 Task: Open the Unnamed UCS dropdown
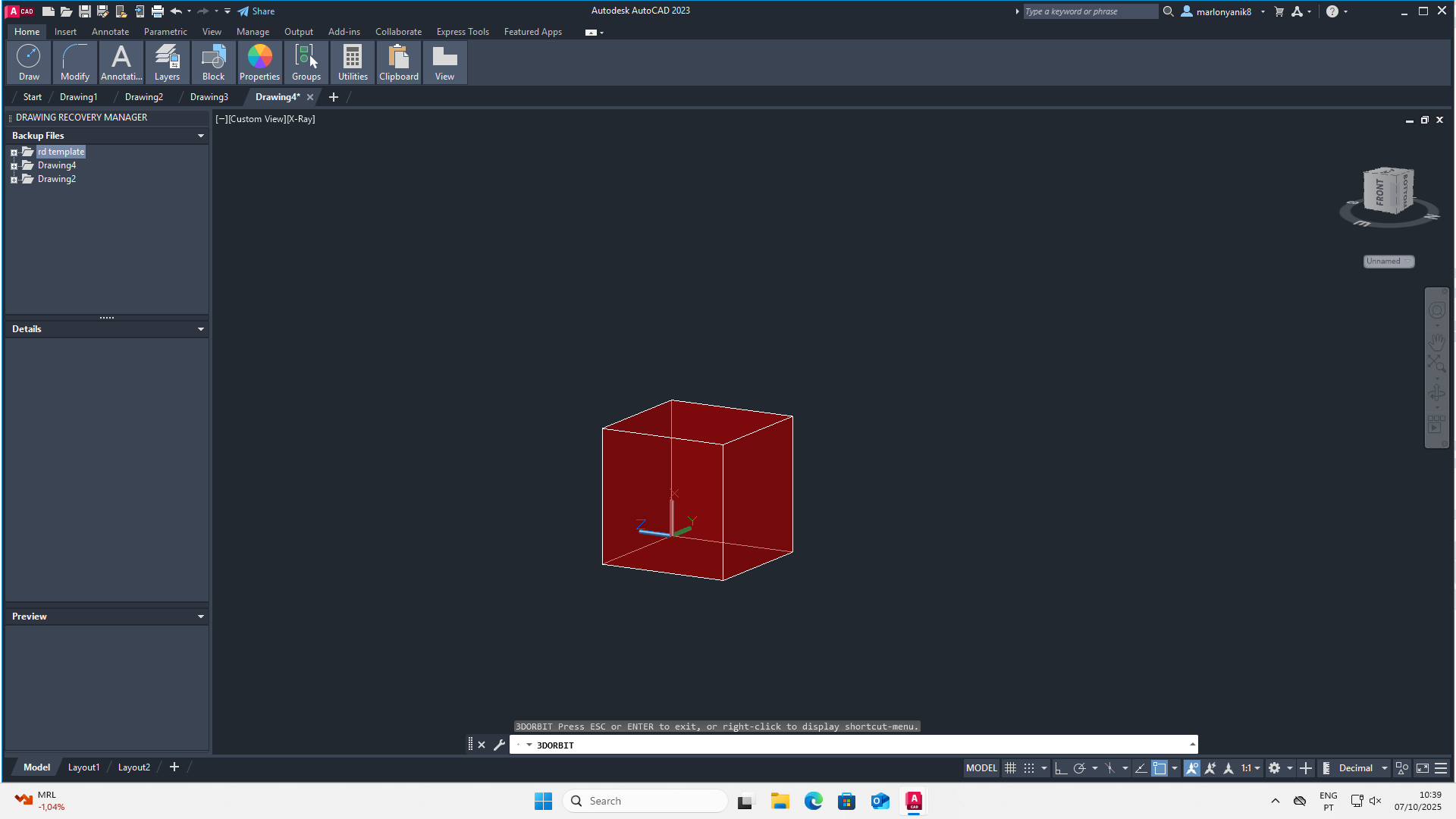click(x=1389, y=262)
